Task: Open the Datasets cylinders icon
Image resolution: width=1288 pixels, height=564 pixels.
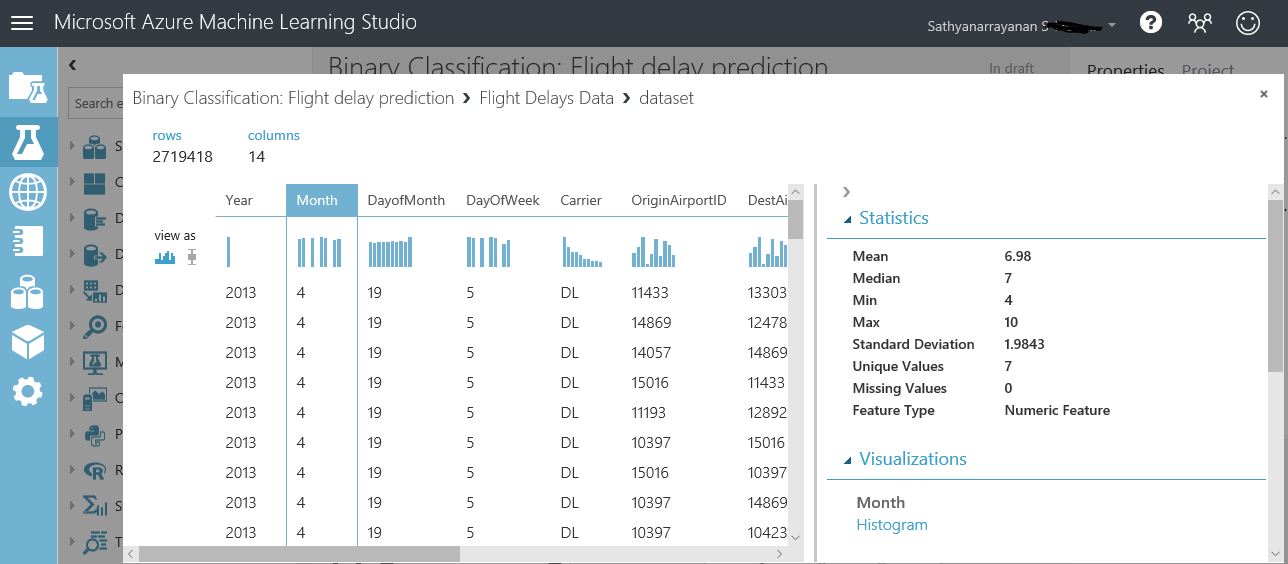Action: point(28,292)
